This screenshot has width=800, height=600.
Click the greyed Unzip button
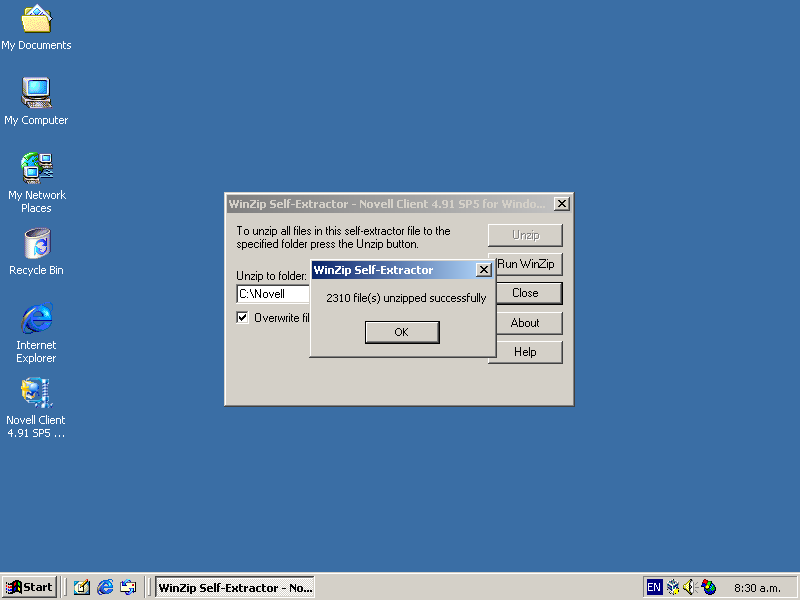click(x=526, y=235)
